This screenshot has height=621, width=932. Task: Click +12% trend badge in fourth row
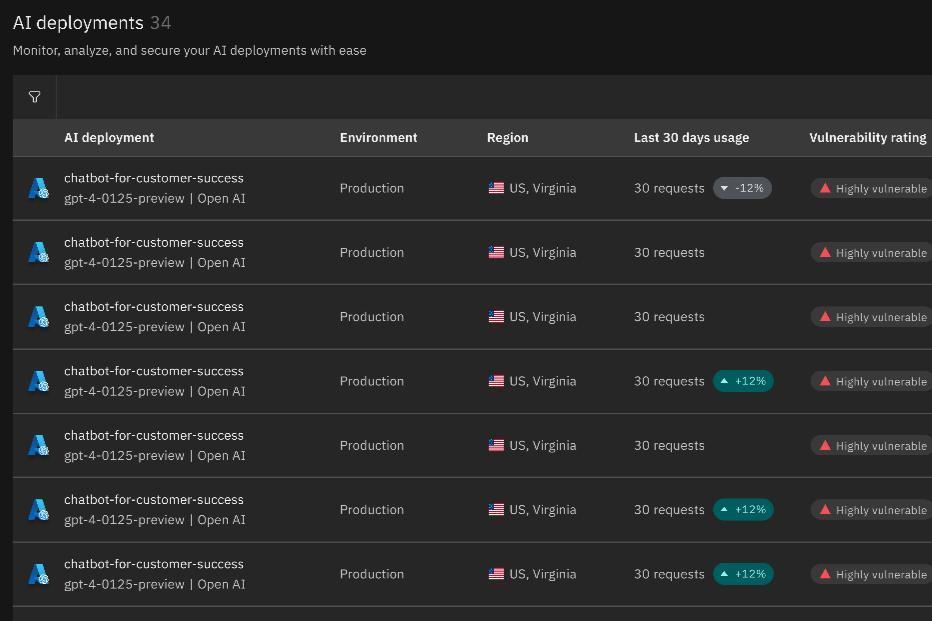point(743,381)
